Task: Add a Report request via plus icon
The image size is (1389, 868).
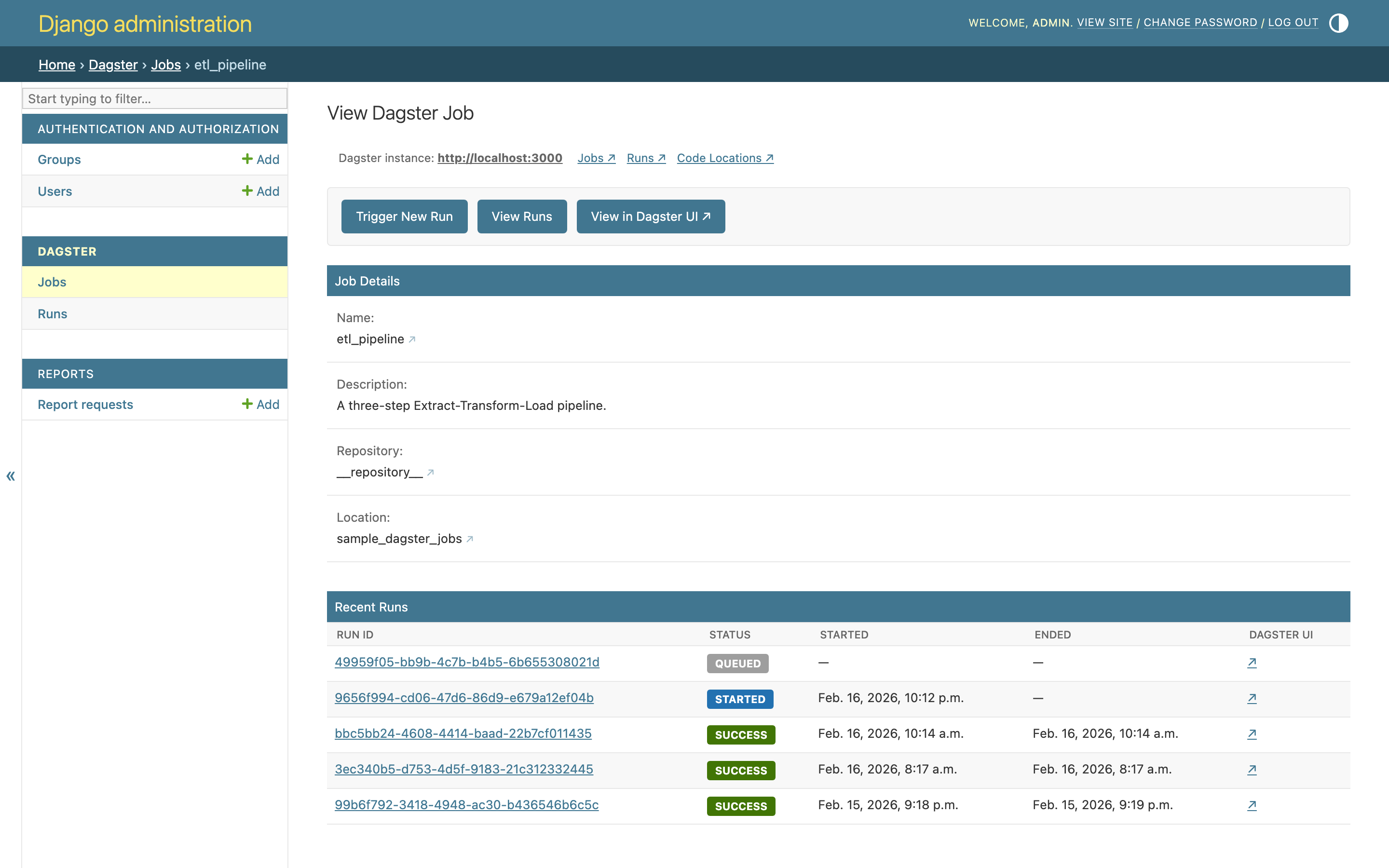Action: 260,404
